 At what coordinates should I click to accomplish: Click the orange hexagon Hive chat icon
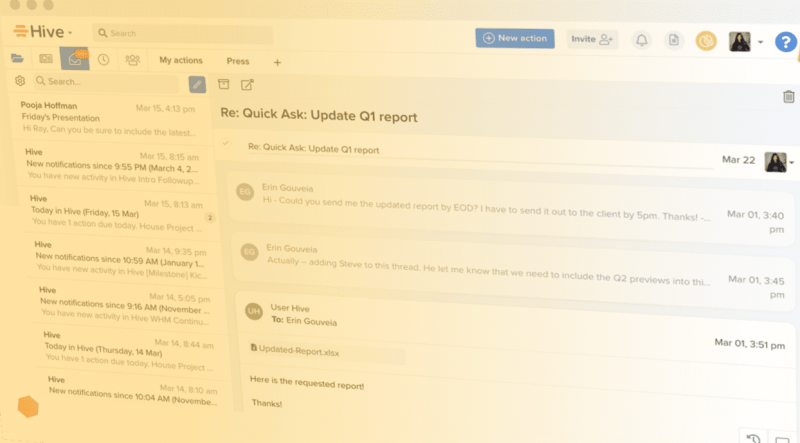coord(28,406)
